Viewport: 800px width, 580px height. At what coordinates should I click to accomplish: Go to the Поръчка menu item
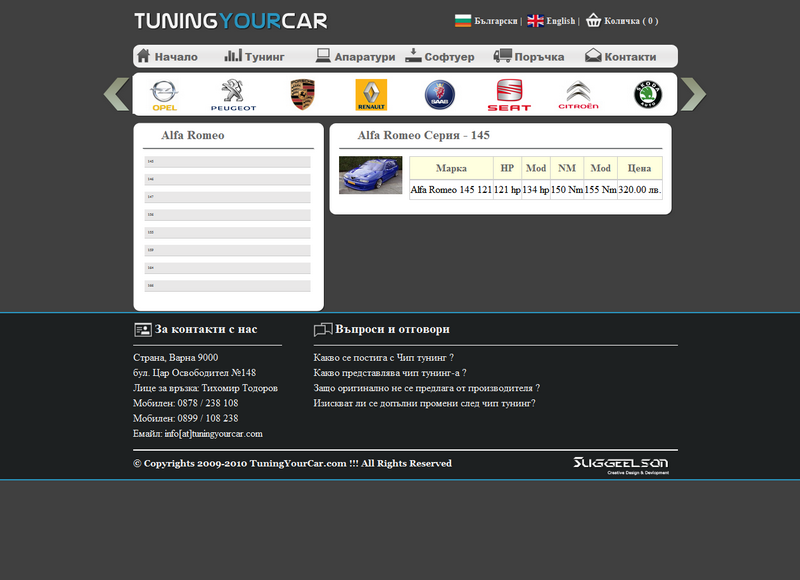coord(539,57)
